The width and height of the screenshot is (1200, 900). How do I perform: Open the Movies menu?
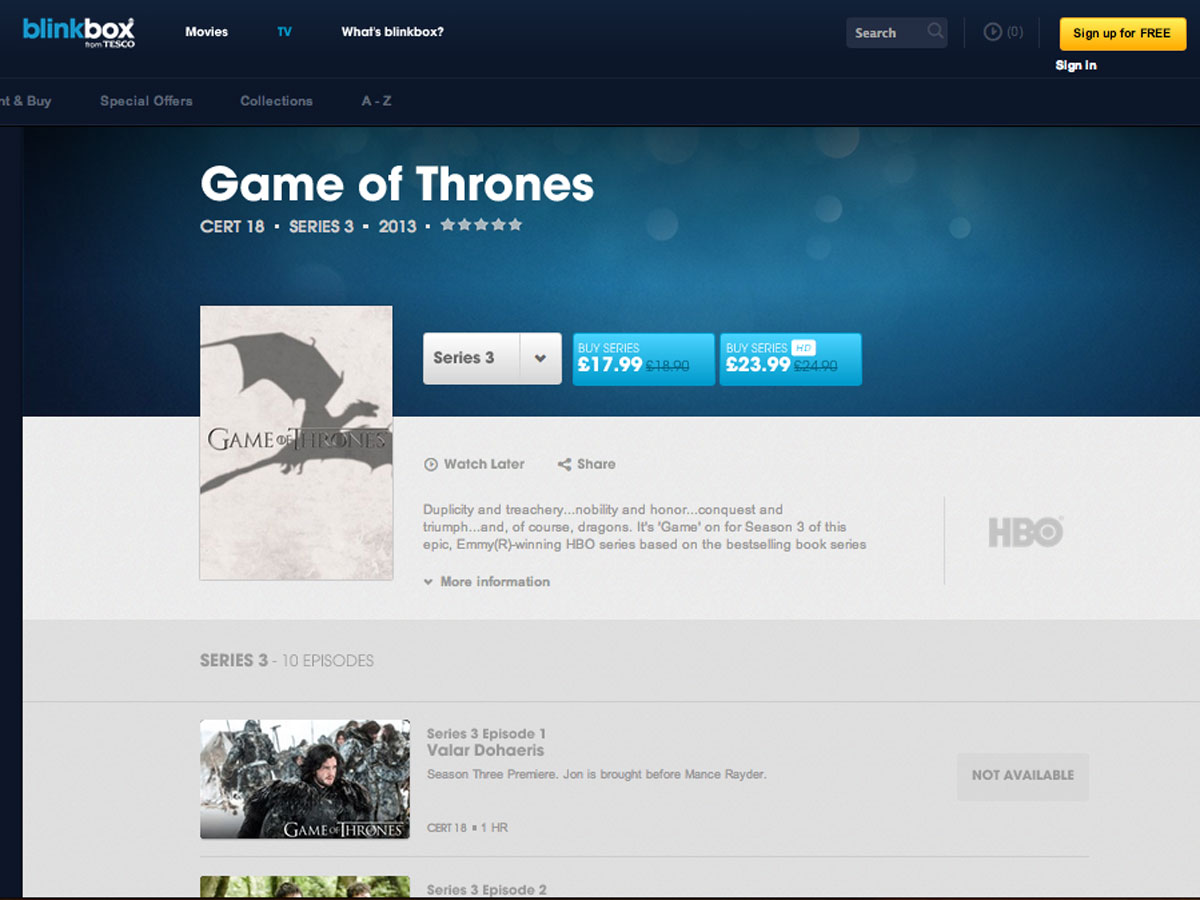tap(207, 32)
